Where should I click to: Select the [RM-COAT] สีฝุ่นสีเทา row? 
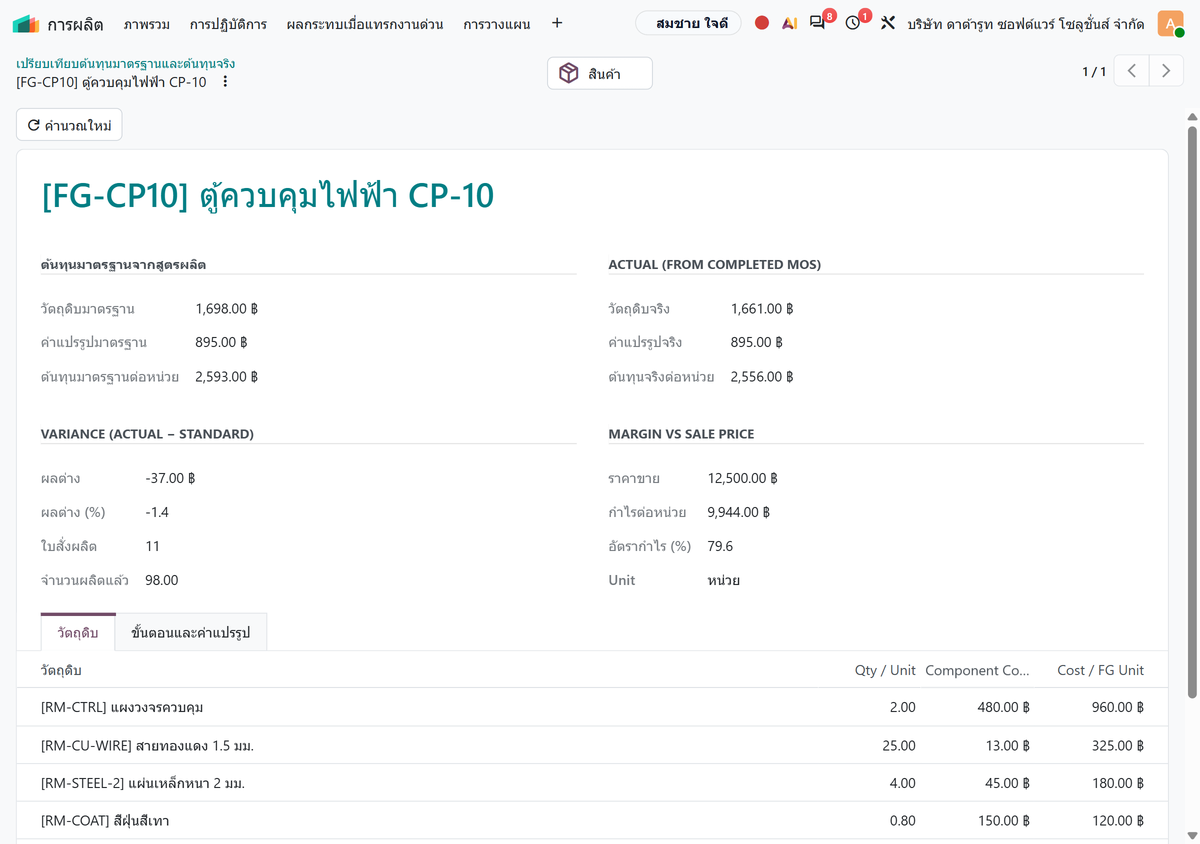(592, 821)
